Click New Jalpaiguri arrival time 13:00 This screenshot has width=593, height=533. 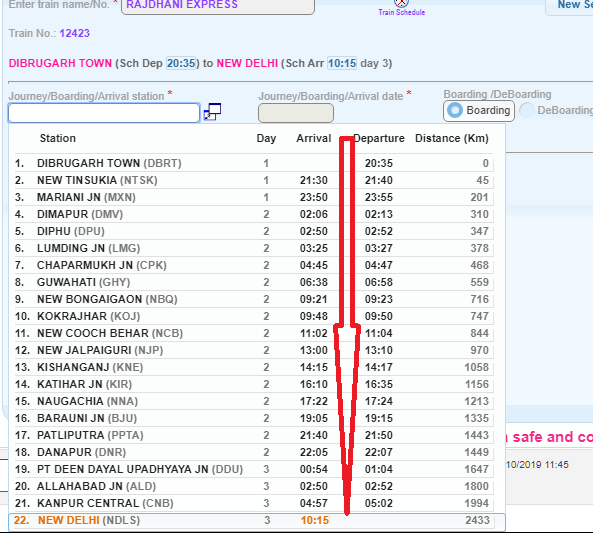pyautogui.click(x=314, y=350)
